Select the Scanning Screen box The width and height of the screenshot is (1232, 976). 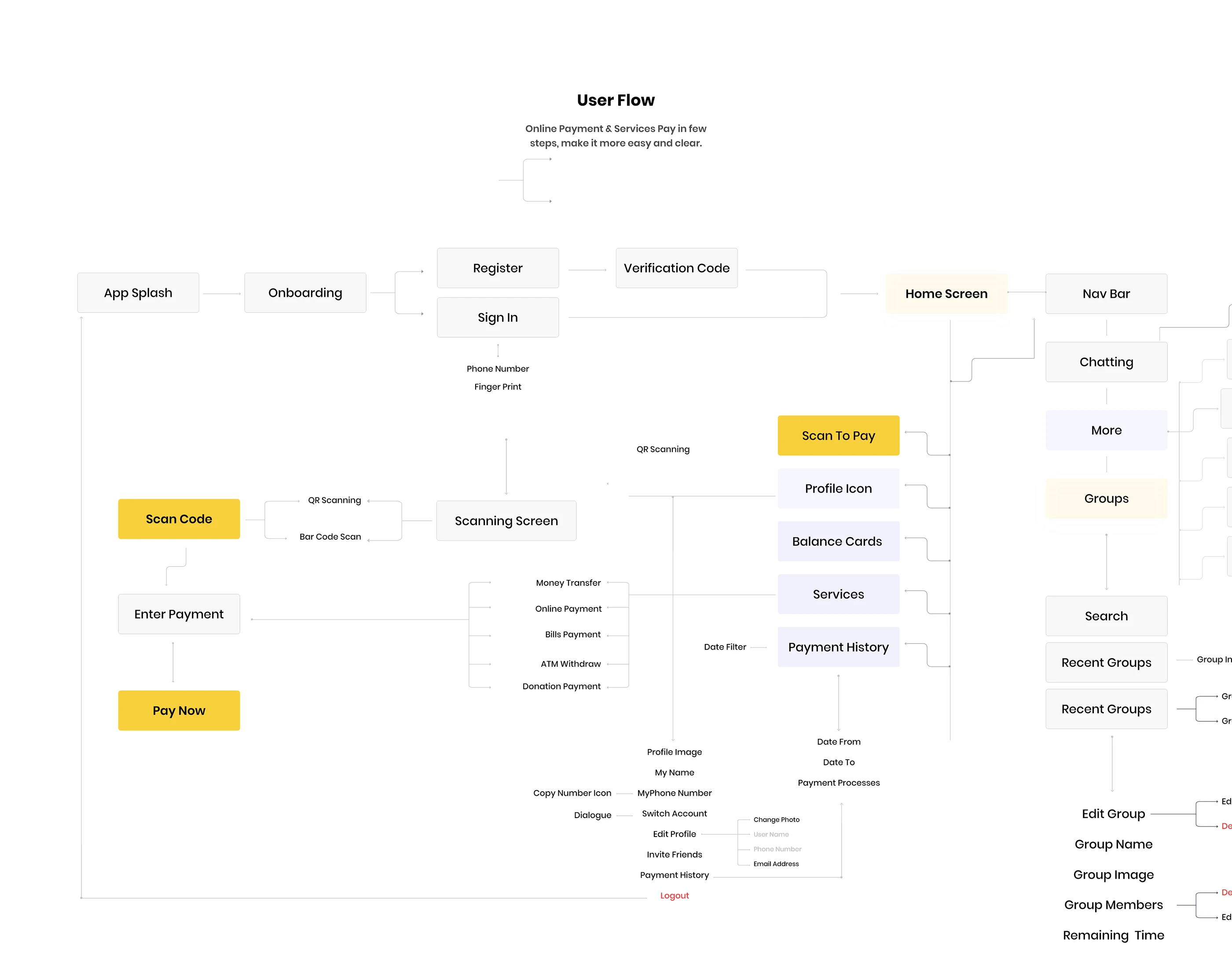506,521
